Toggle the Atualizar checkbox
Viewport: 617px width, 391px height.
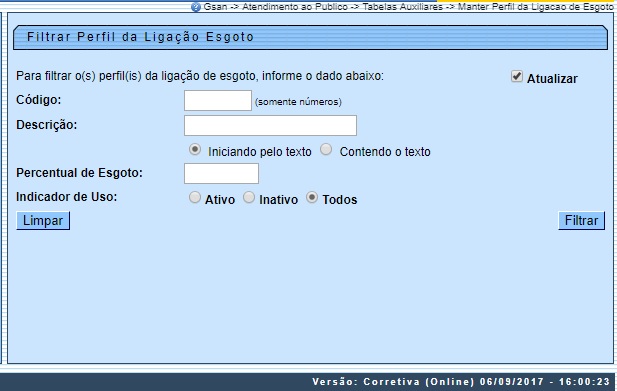click(517, 76)
